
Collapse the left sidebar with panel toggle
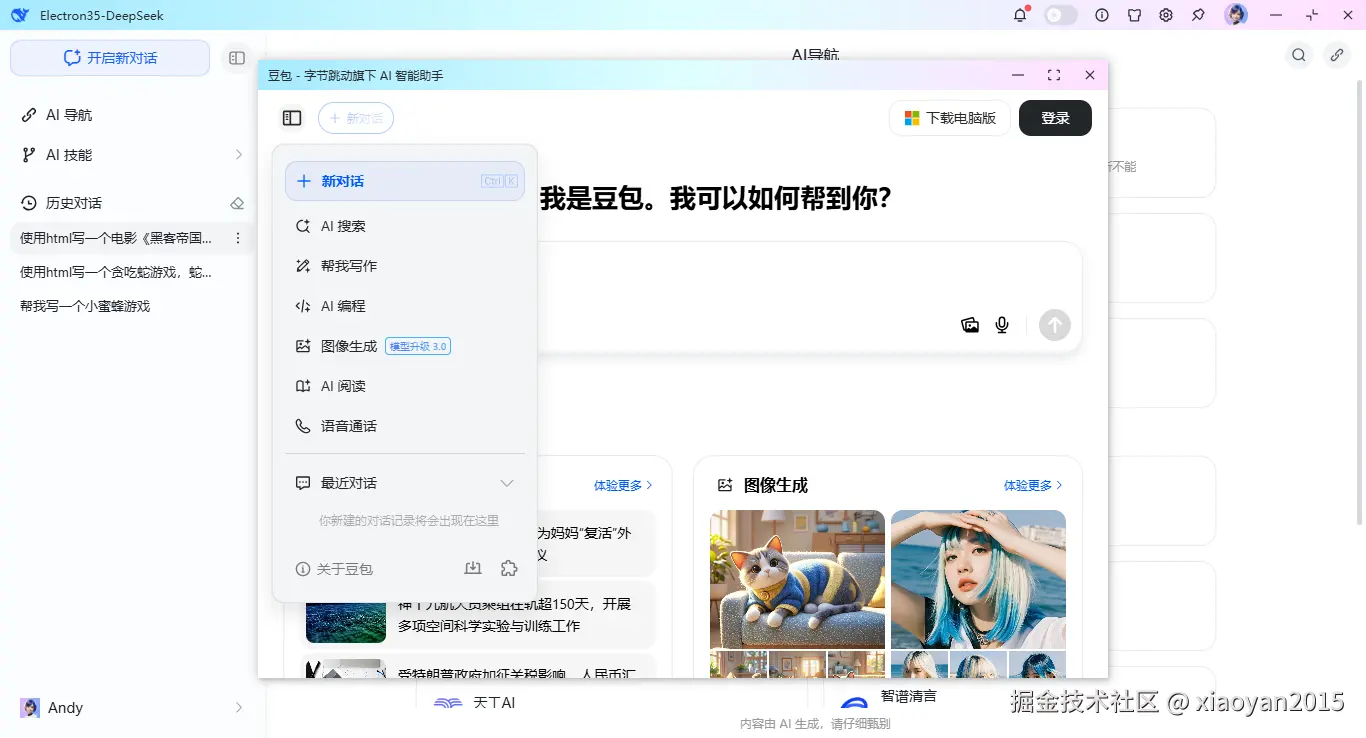(x=236, y=58)
